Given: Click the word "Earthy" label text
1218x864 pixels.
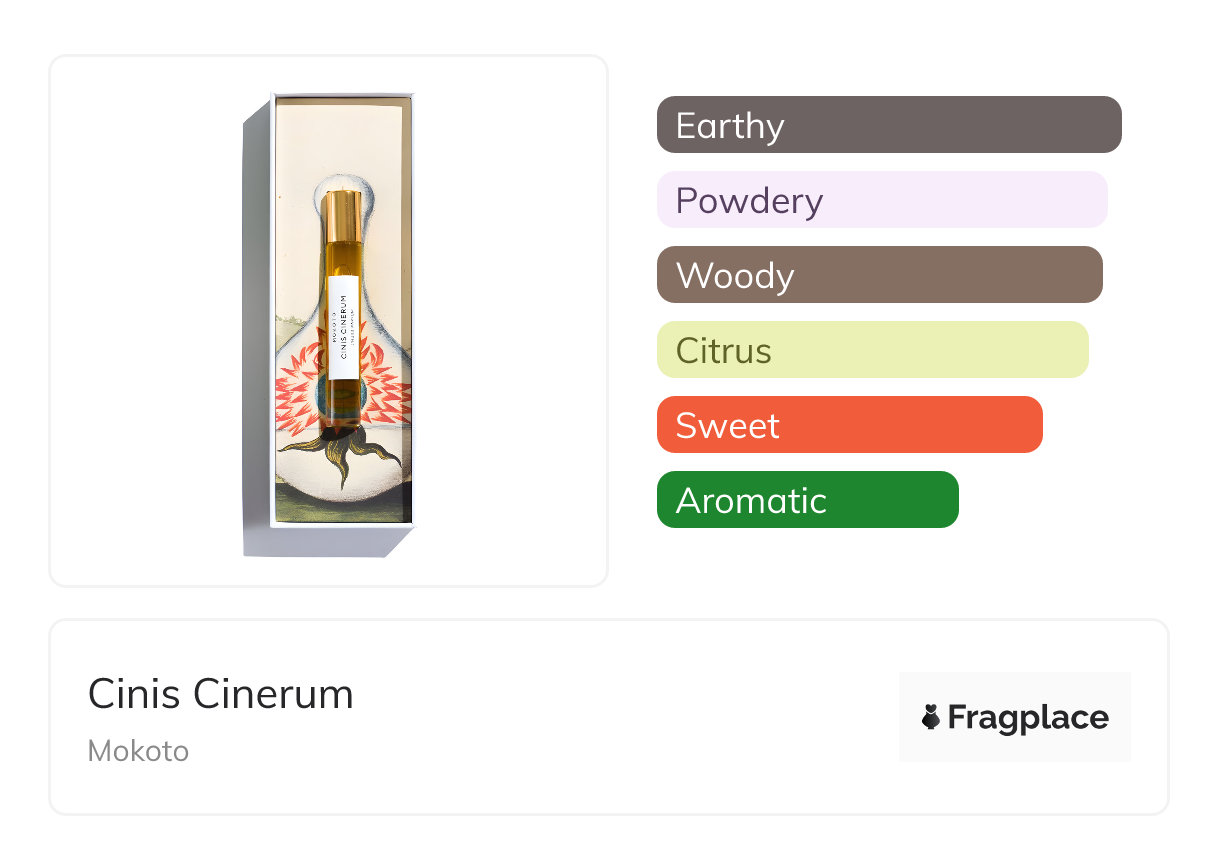Looking at the screenshot, I should tap(730, 126).
